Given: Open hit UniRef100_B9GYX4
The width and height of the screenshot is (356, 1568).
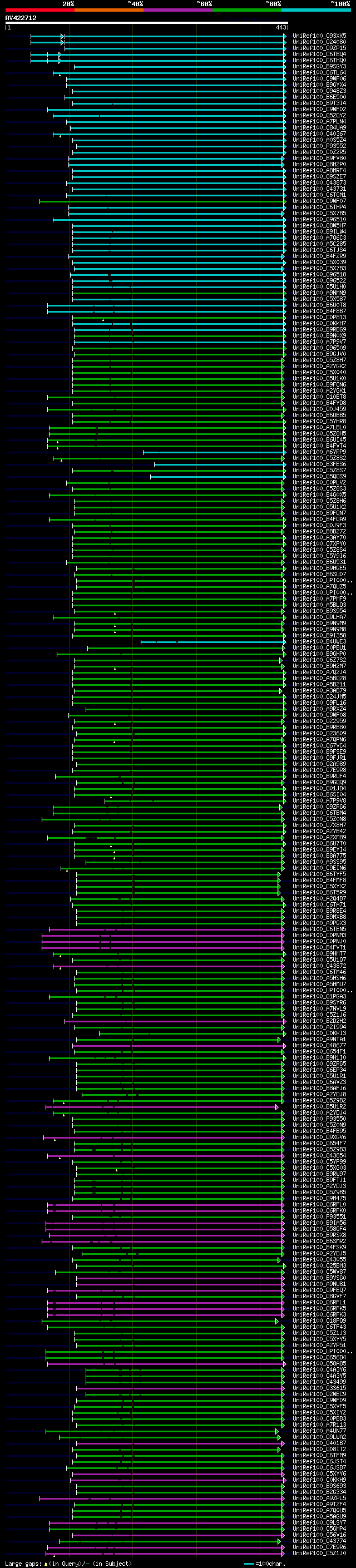Looking at the screenshot, I should pos(319,85).
